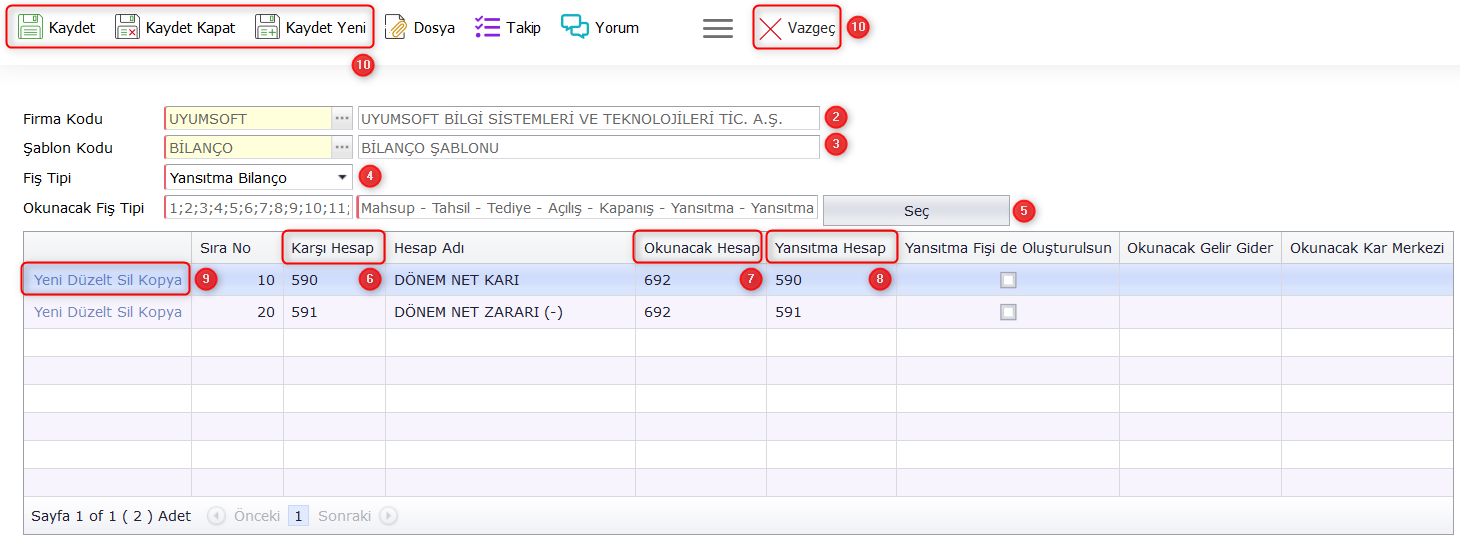Expand the Fiş Tipi dropdown

342,178
